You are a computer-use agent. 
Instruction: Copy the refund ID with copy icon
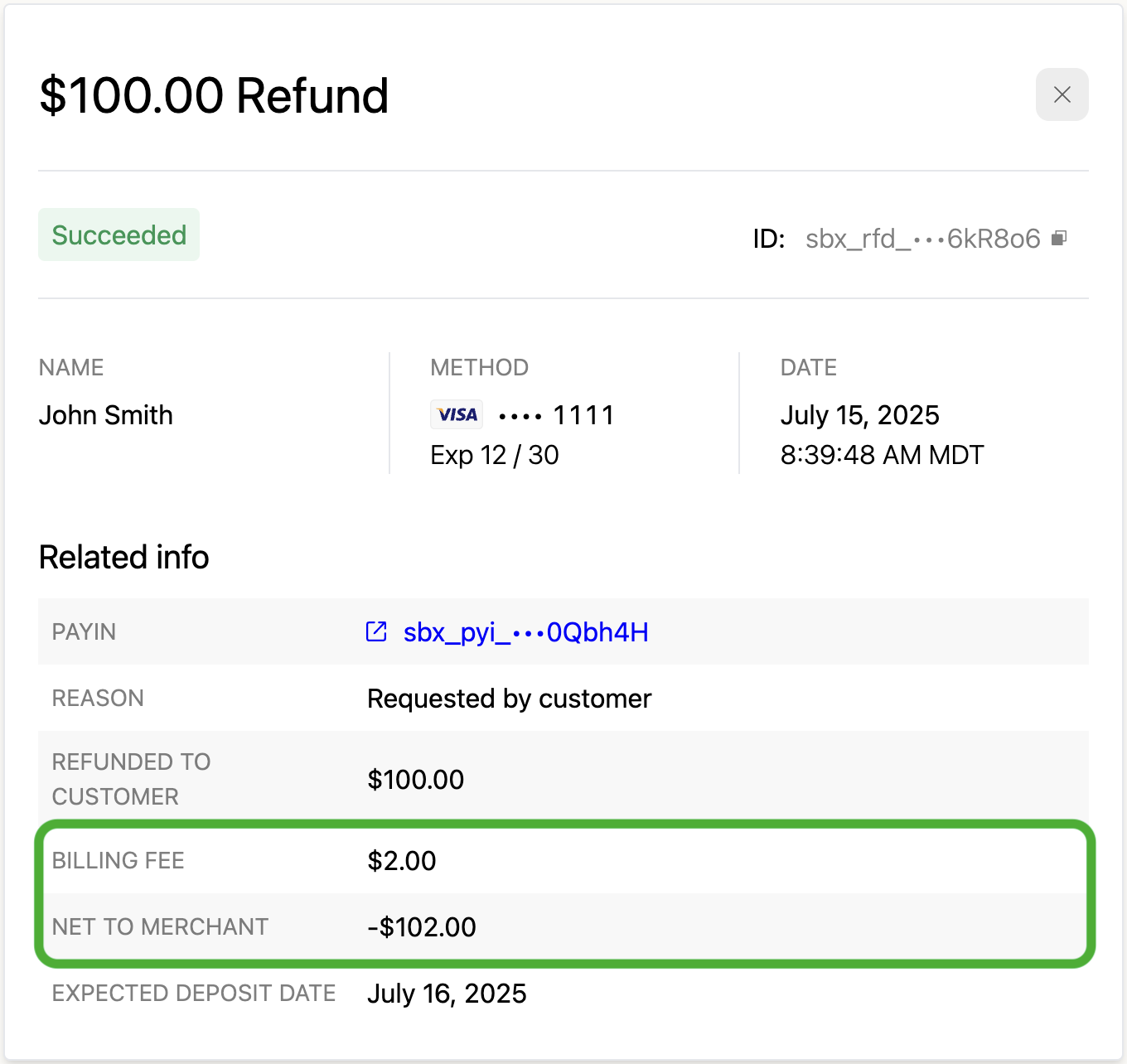pyautogui.click(x=1059, y=239)
